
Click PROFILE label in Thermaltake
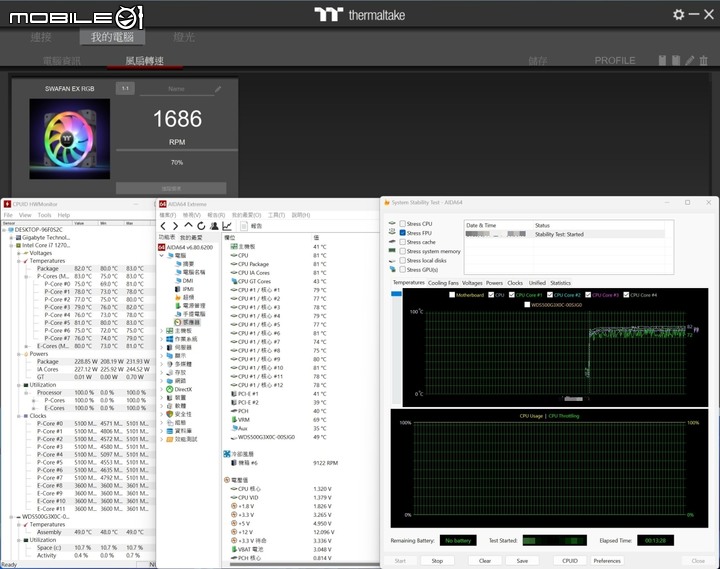615,61
